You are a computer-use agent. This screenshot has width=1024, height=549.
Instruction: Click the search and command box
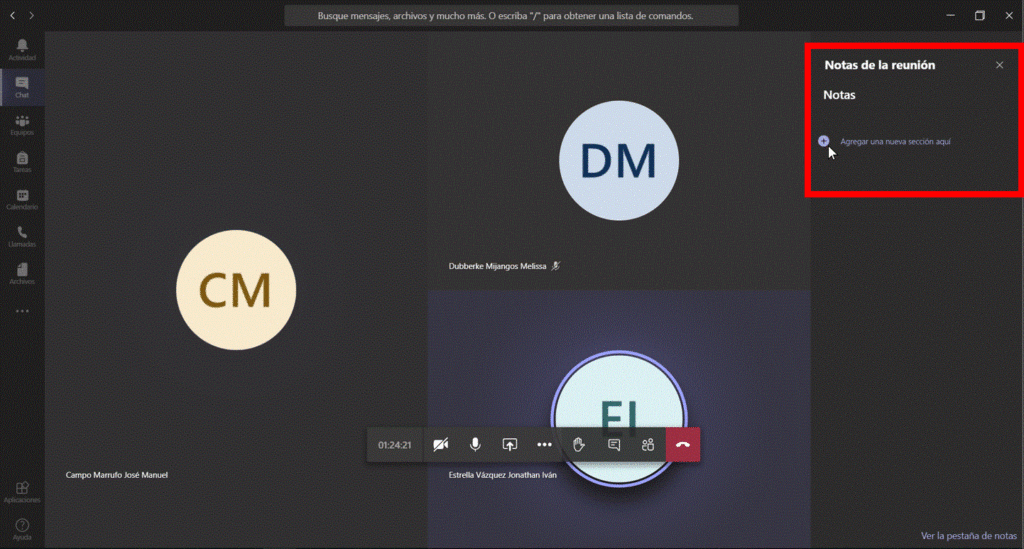click(511, 16)
